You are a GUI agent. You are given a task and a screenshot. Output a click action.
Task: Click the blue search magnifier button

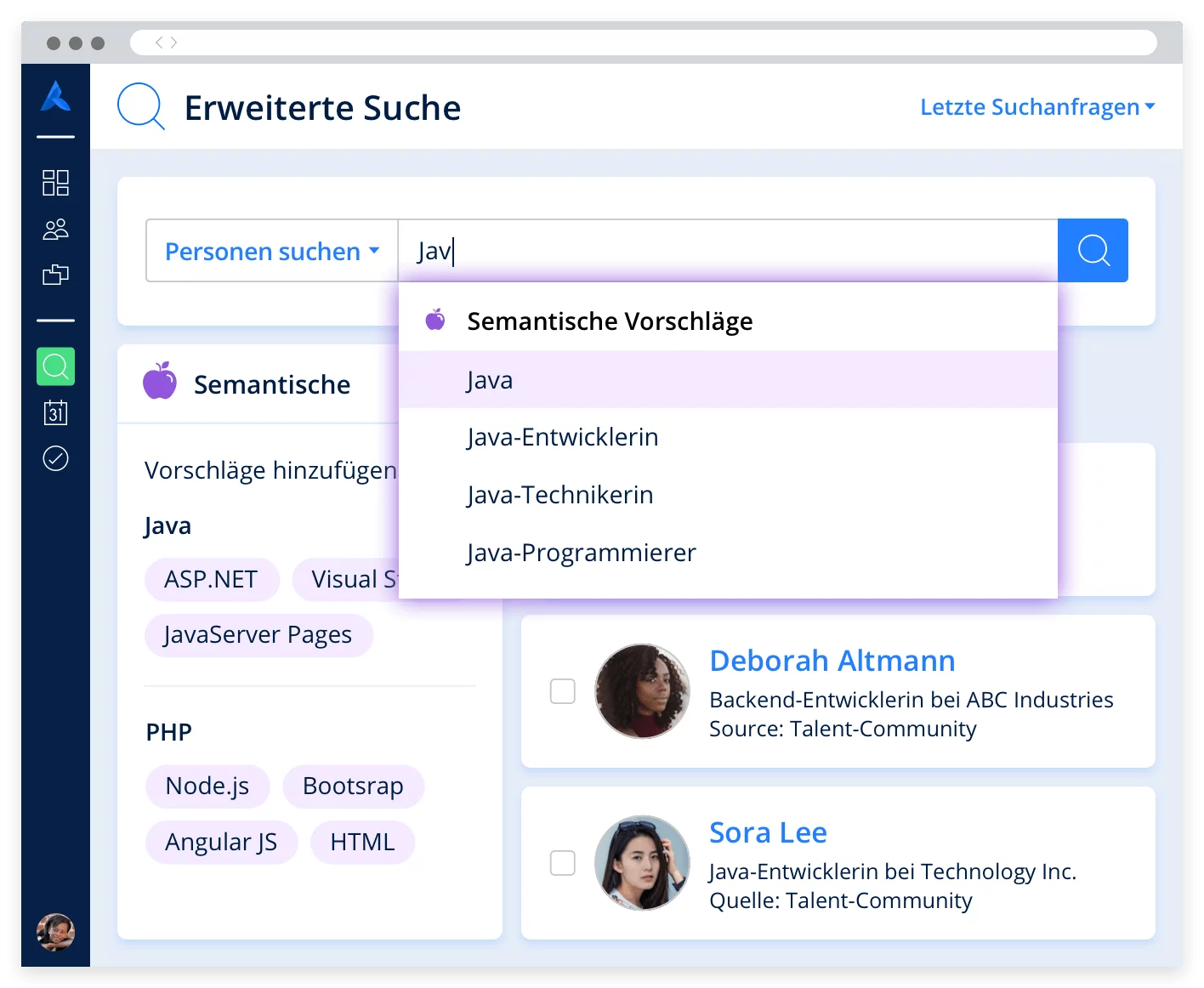(x=1093, y=251)
